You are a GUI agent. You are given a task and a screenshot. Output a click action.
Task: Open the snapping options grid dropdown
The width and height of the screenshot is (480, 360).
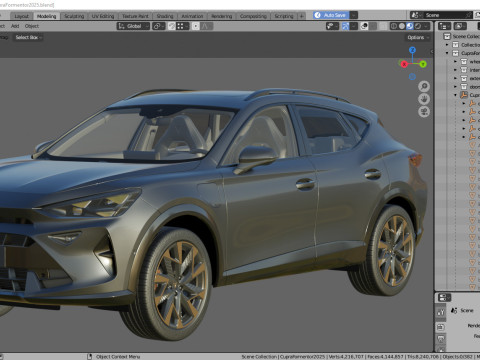click(x=183, y=26)
